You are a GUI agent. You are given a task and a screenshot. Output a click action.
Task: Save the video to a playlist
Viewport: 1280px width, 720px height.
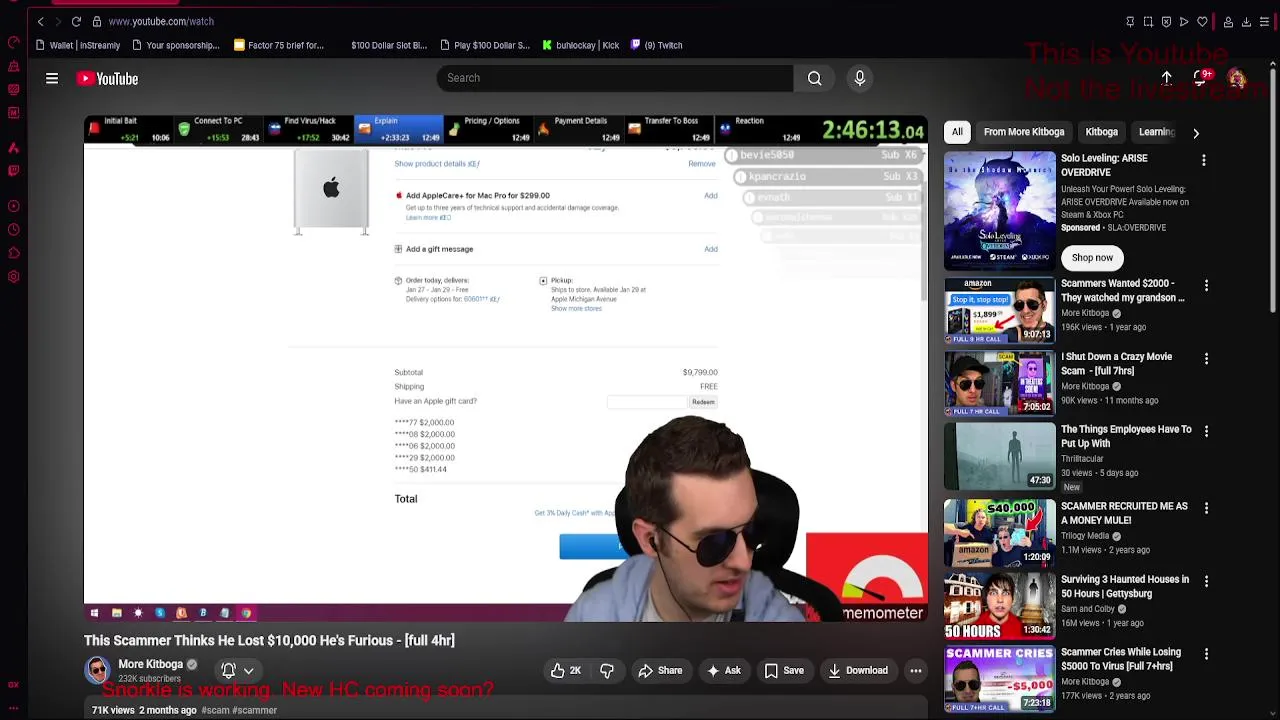(x=784, y=671)
